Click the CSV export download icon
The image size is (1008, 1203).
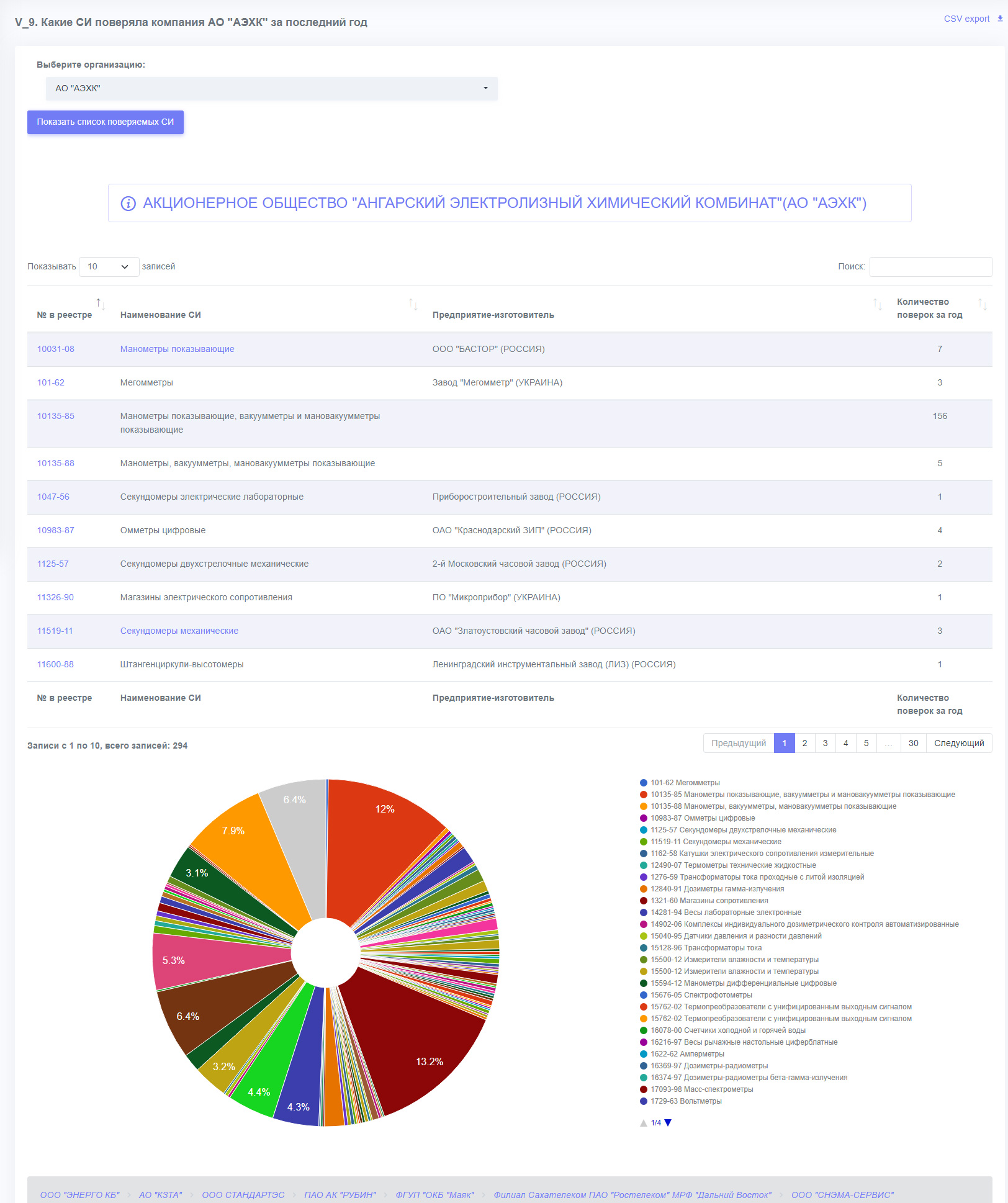[x=1000, y=19]
